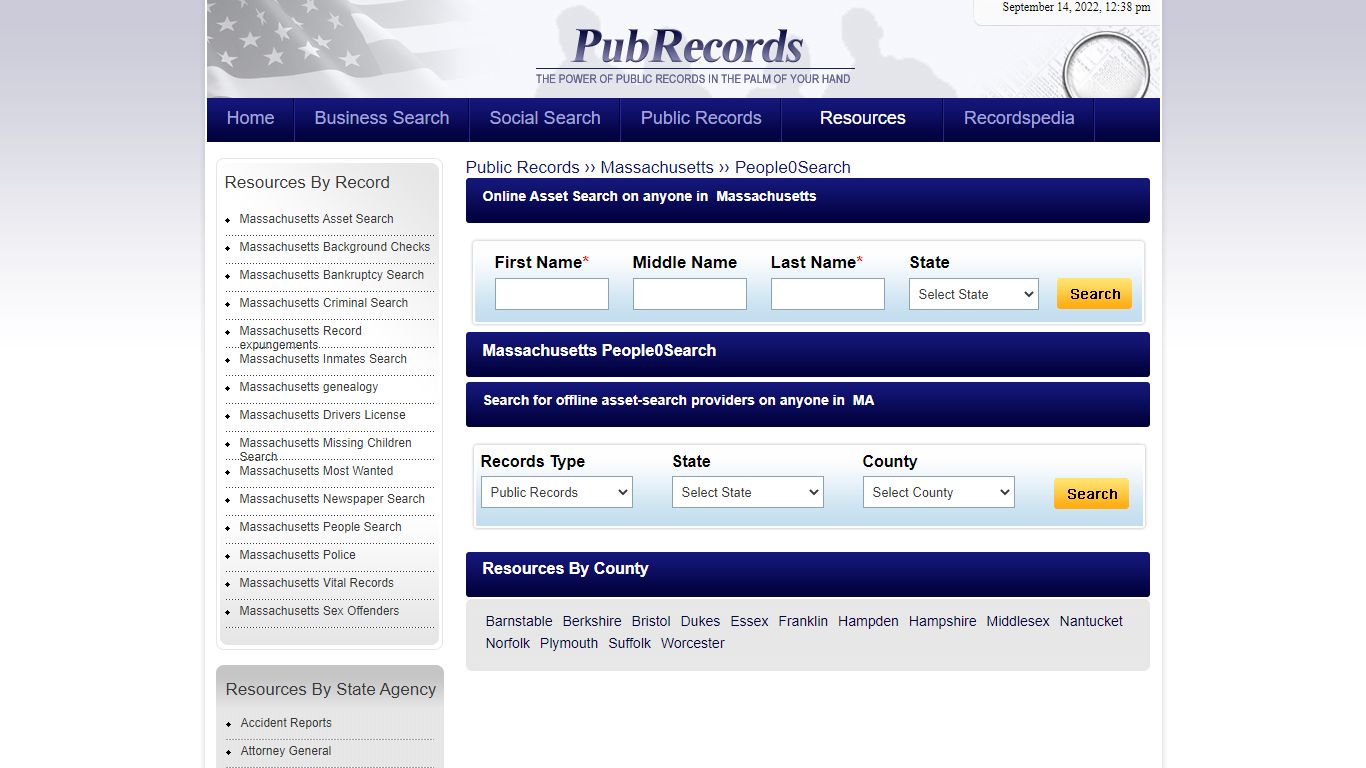Screen dimensions: 1366x768
Task: Open Massachusetts Record expungements link
Action: coord(301,337)
